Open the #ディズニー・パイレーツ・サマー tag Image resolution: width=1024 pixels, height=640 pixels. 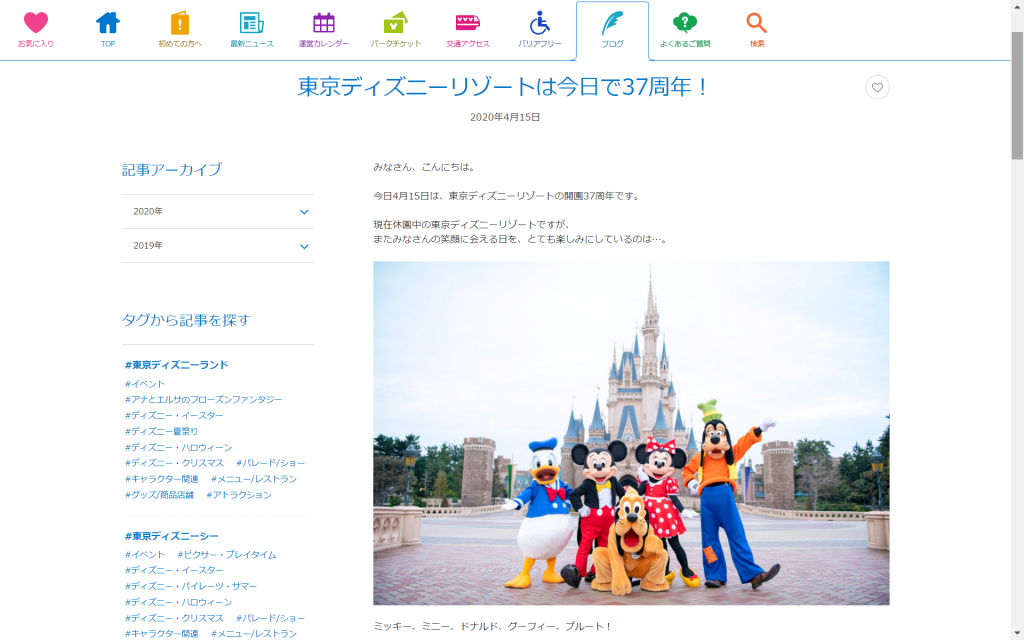pyautogui.click(x=191, y=586)
